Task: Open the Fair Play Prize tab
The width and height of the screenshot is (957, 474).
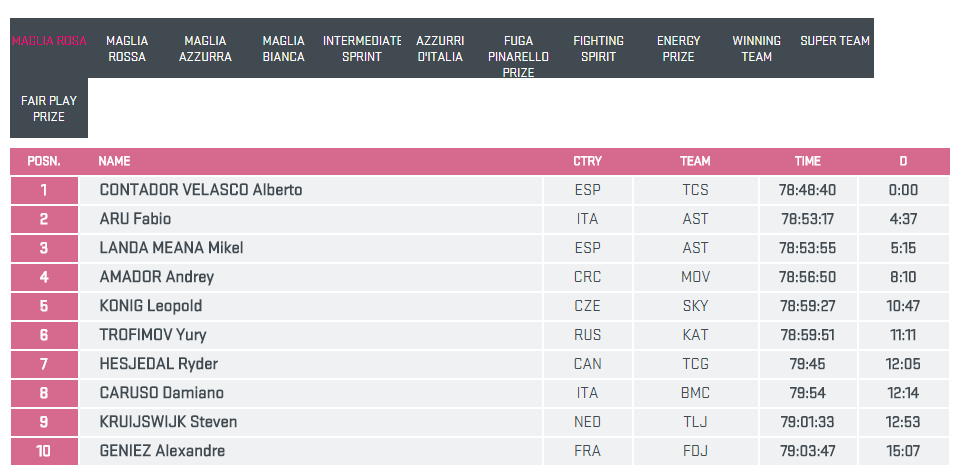Action: (49, 109)
